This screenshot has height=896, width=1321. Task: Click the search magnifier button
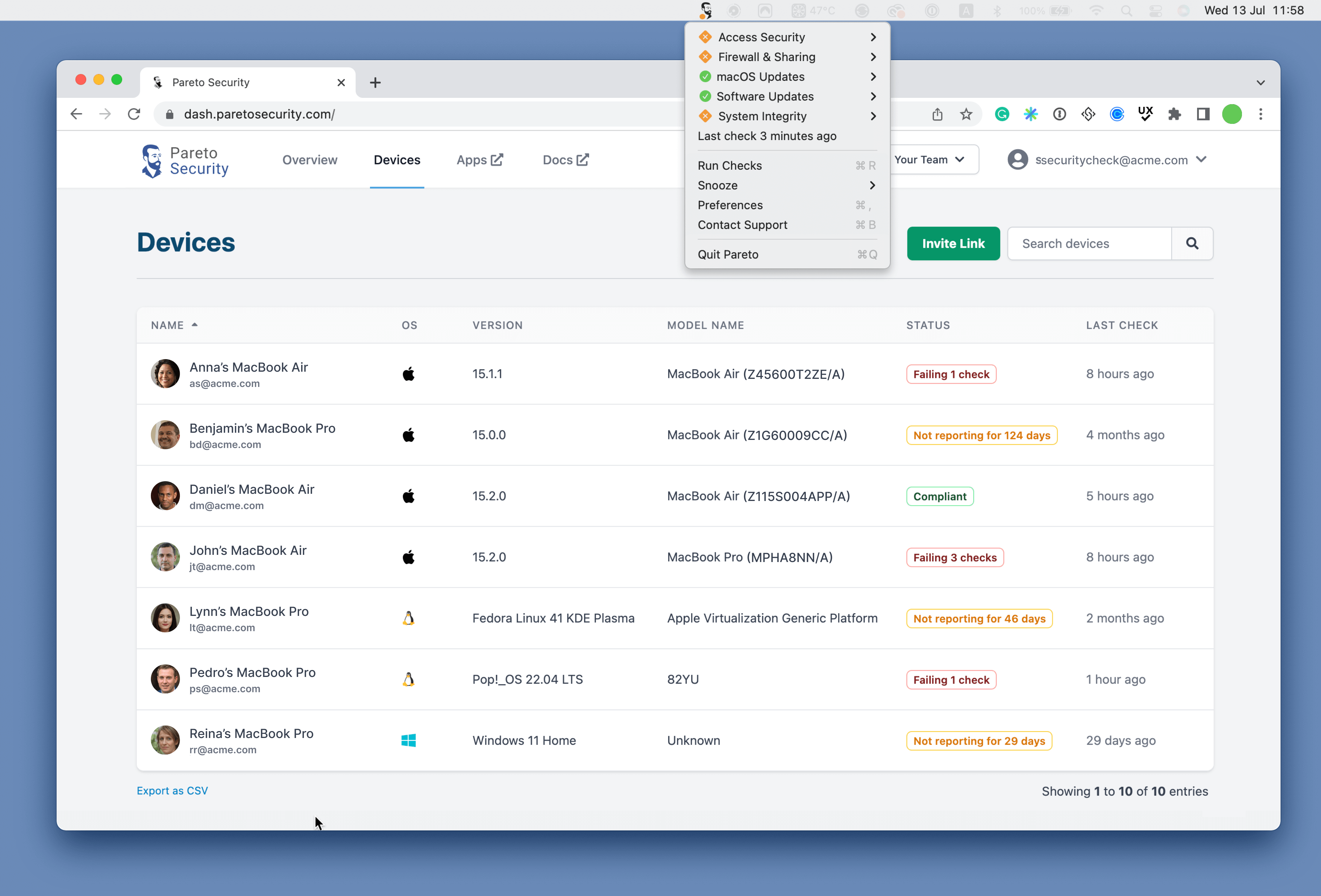click(x=1192, y=244)
